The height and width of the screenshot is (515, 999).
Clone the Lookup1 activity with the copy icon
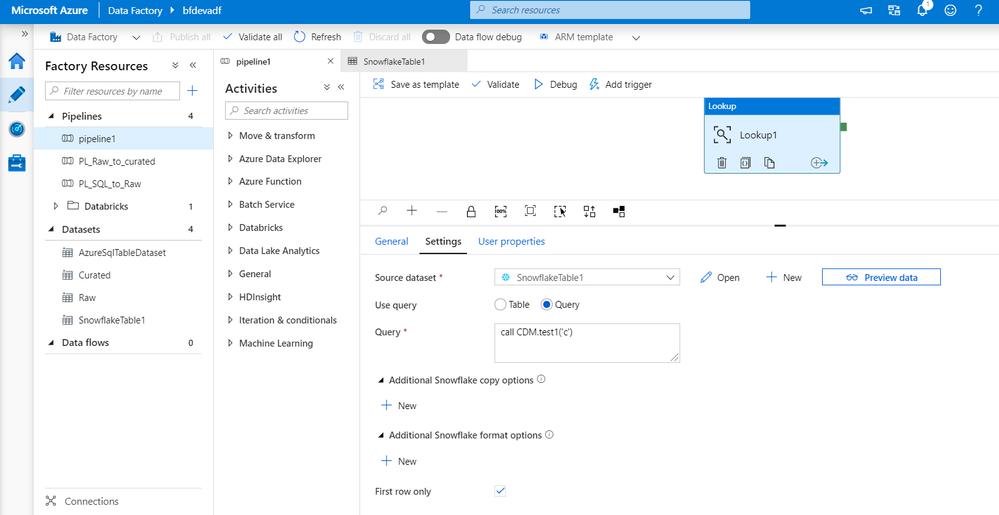click(x=769, y=163)
